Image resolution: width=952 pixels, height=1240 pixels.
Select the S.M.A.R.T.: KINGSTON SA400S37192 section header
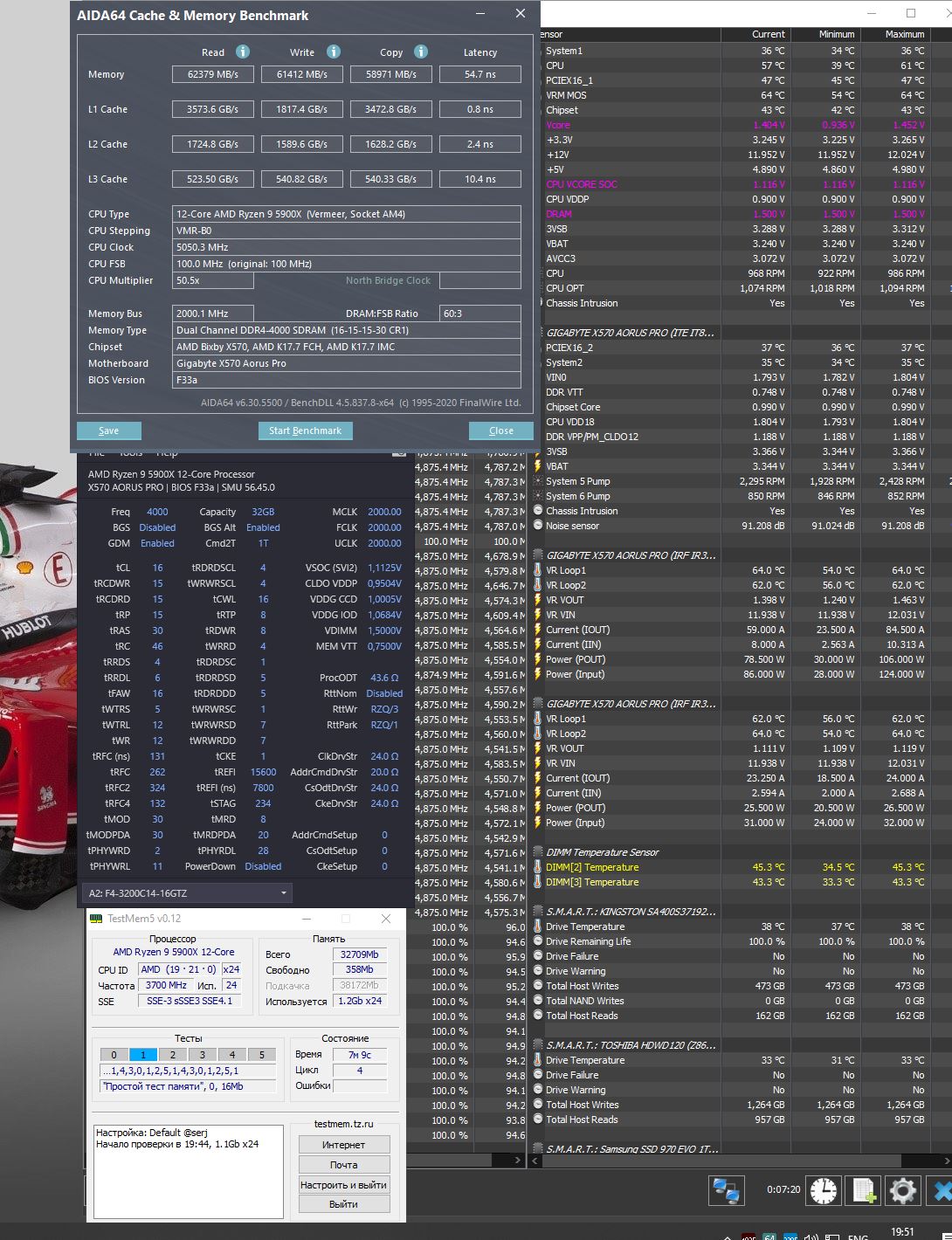point(631,912)
